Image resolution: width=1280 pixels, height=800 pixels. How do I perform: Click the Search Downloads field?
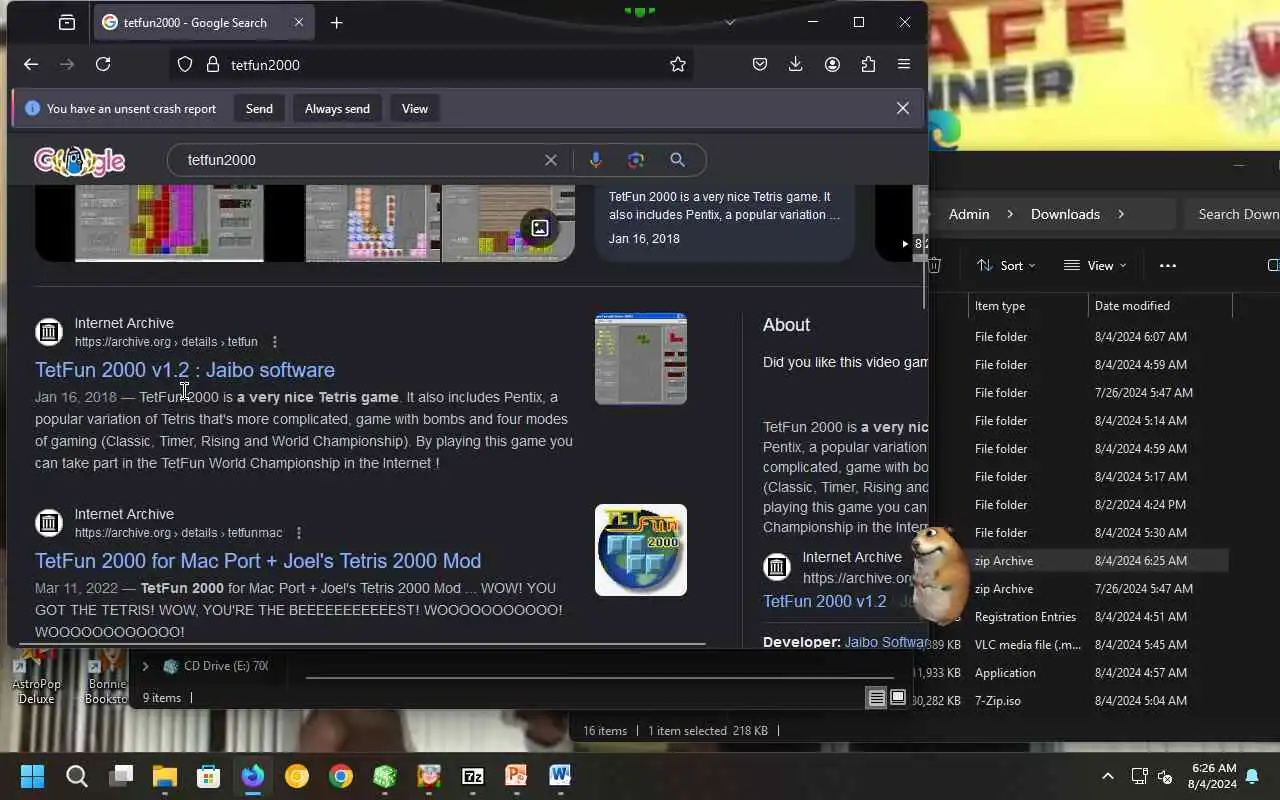(1233, 214)
